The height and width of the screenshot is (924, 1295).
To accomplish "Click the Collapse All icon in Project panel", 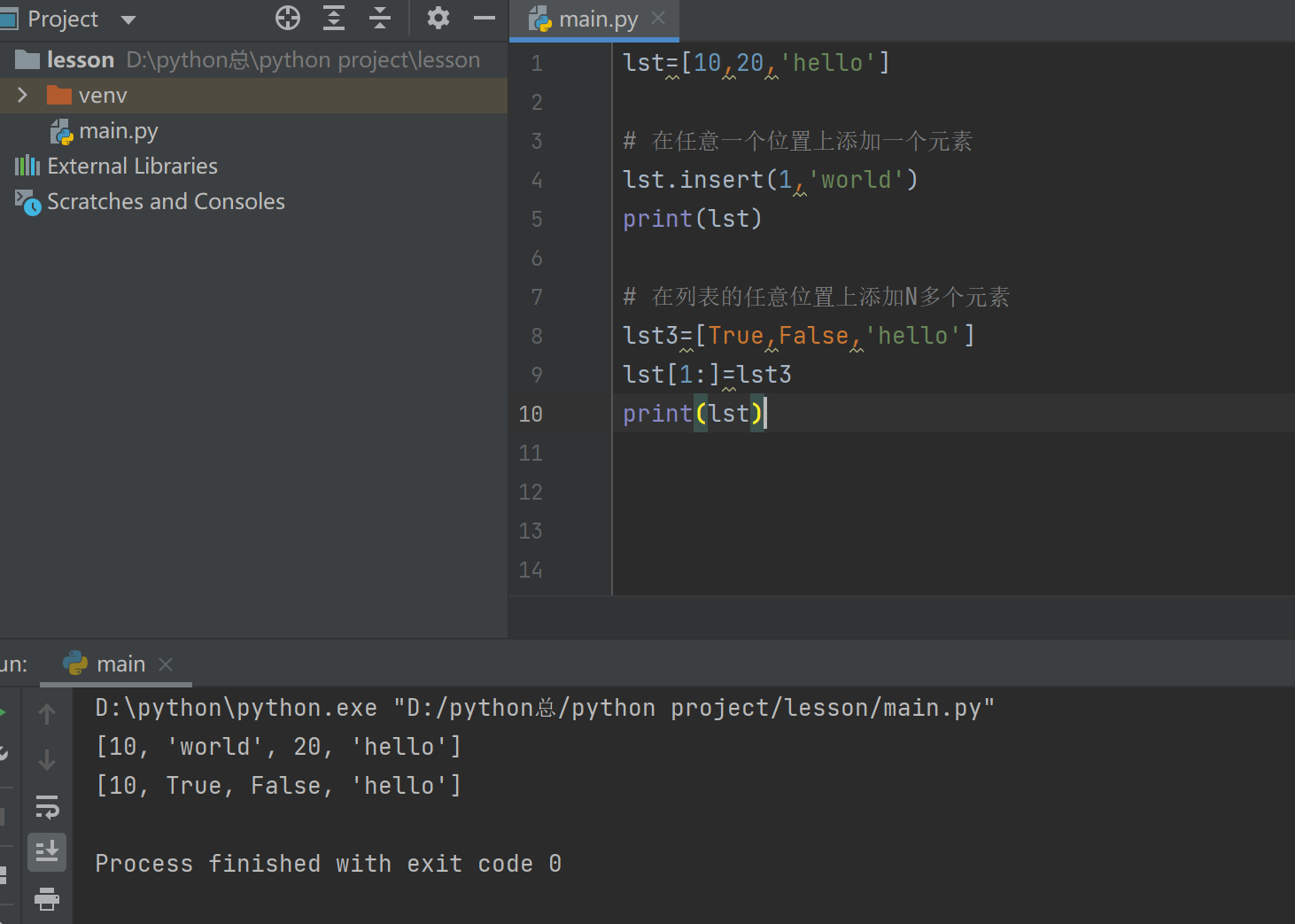I will pyautogui.click(x=380, y=18).
